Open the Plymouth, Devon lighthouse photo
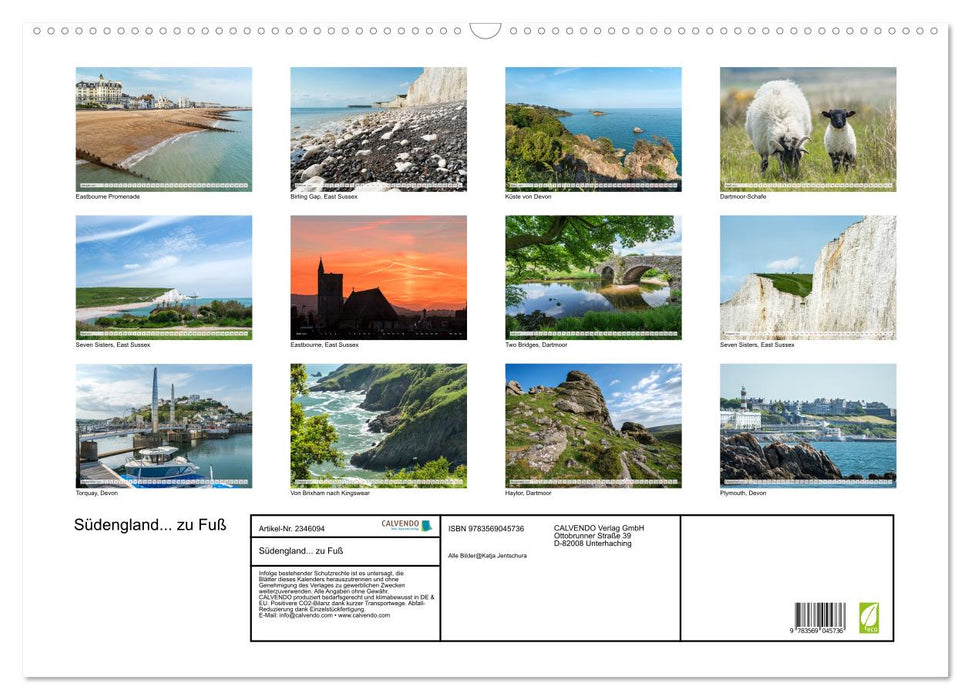This screenshot has width=971, height=700. (808, 426)
